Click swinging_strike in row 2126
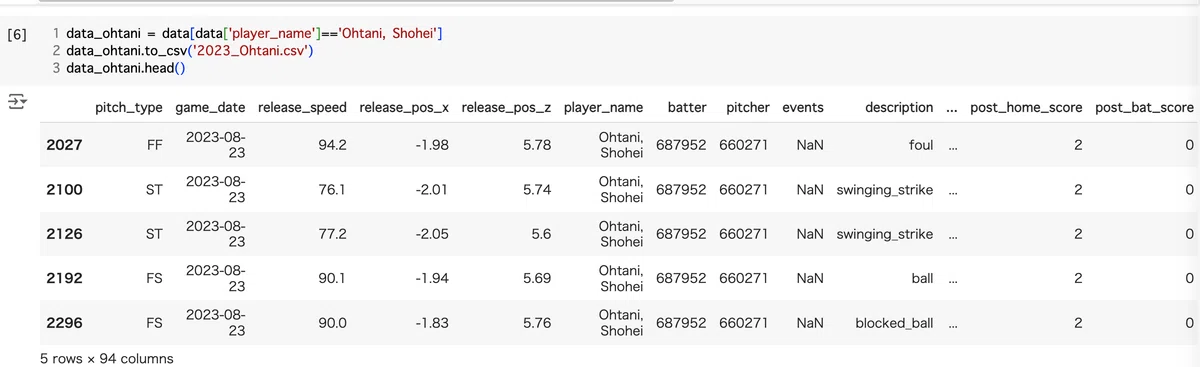Screen dimensions: 1200x367 [x=885, y=234]
